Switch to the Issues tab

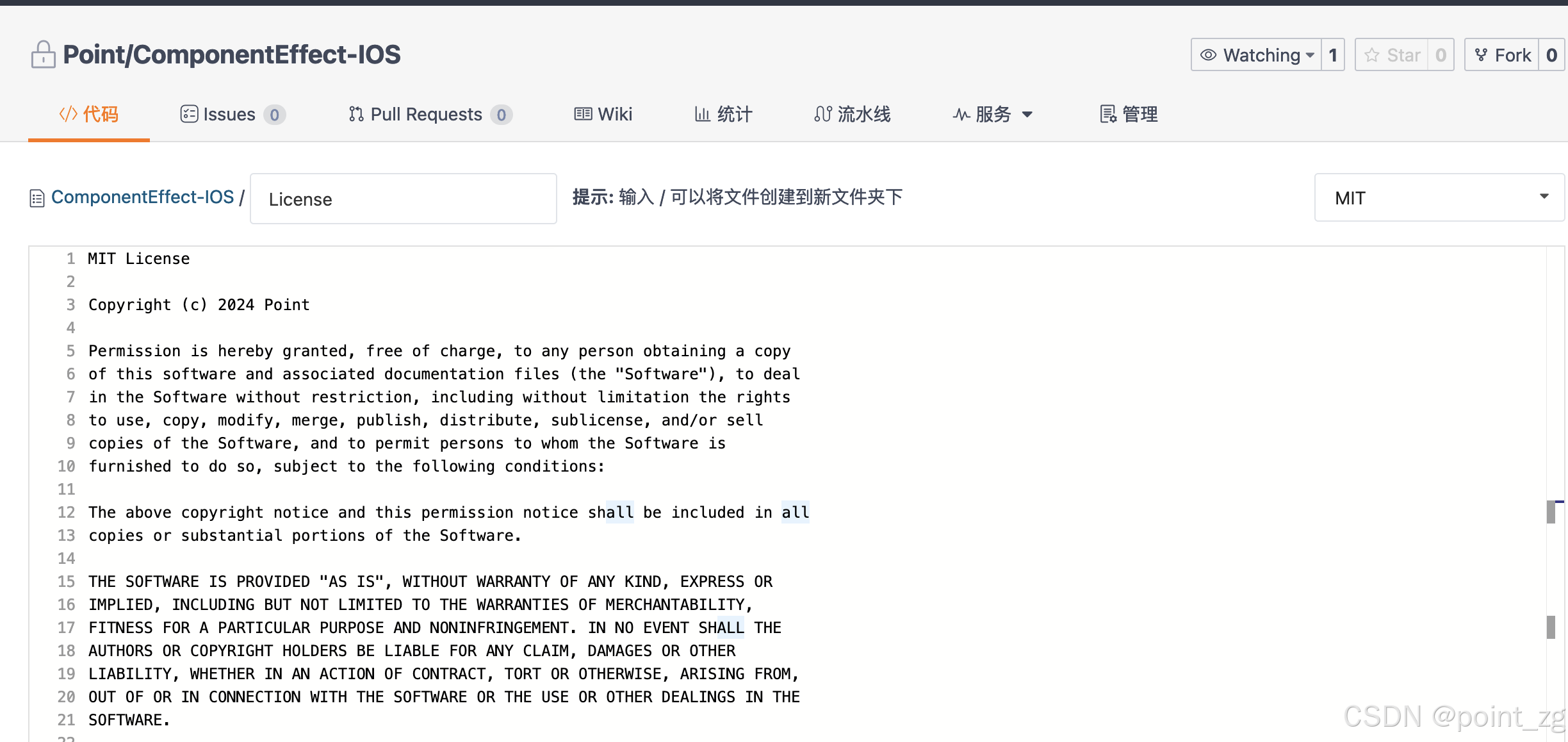pyautogui.click(x=228, y=113)
